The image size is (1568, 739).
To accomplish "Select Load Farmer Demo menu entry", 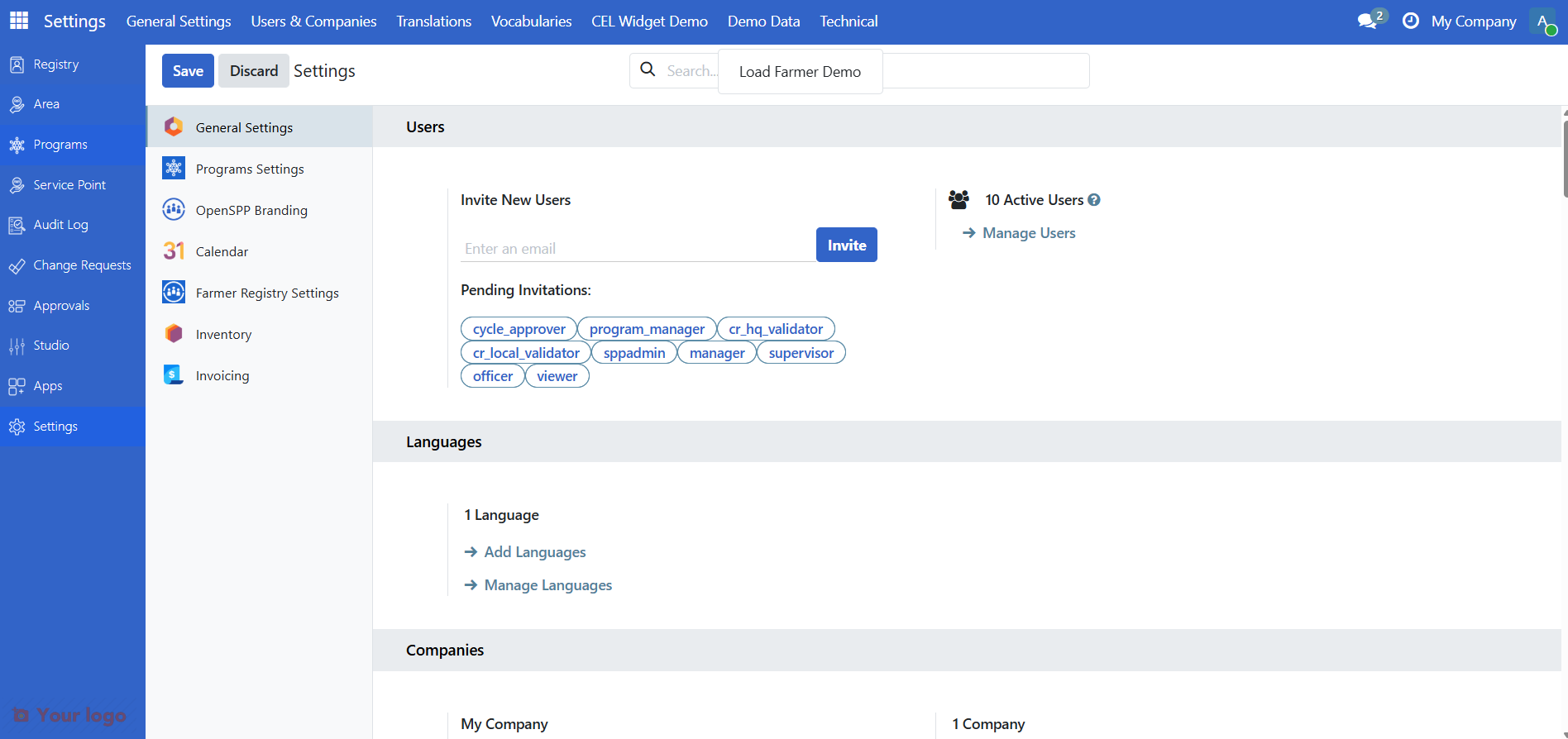I will point(800,72).
